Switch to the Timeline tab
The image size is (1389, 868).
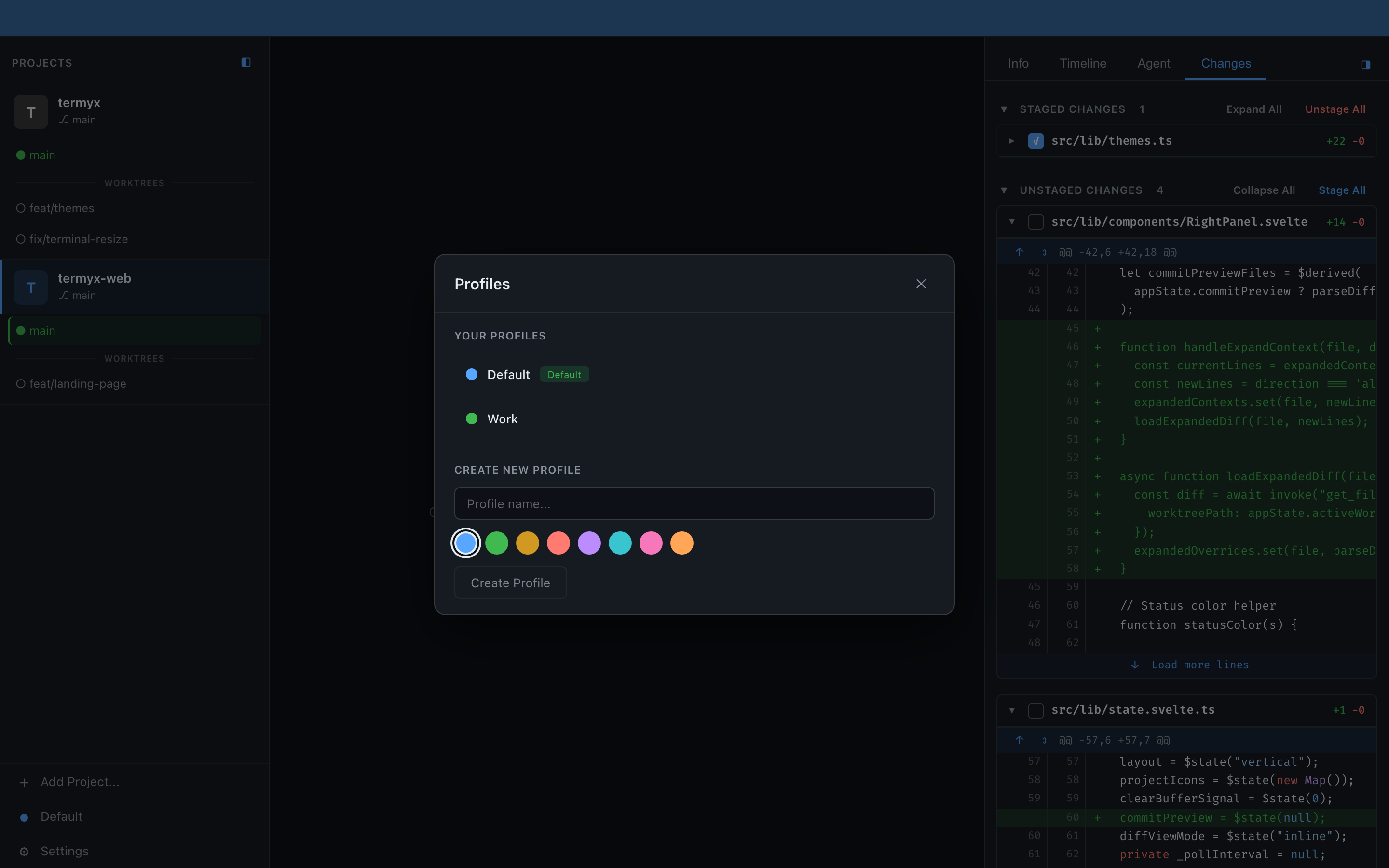[x=1082, y=63]
